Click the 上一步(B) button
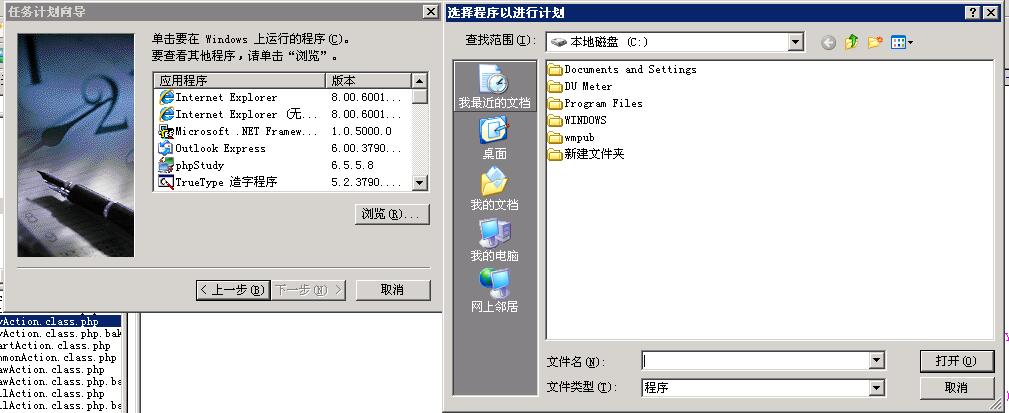 [x=232, y=290]
